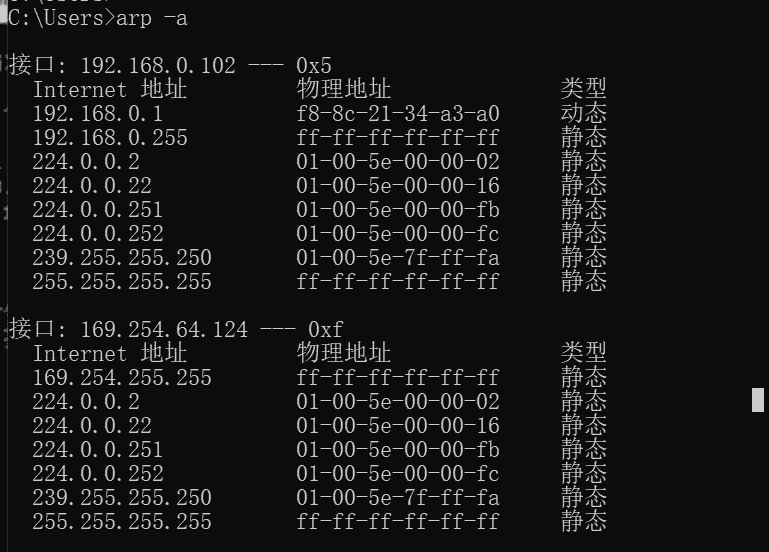The width and height of the screenshot is (769, 552).
Task: Click the IP address 192.168.0.255
Action: coord(109,137)
